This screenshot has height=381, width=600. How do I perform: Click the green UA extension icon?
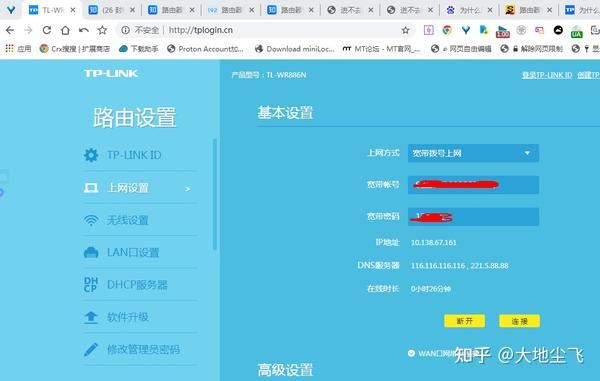point(577,31)
